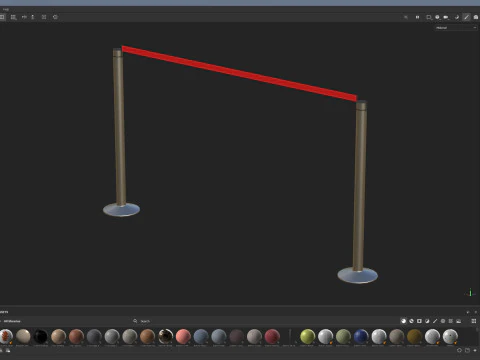Toggle the brushes filter slash icon
The height and width of the screenshot is (360, 480).
coord(435,321)
